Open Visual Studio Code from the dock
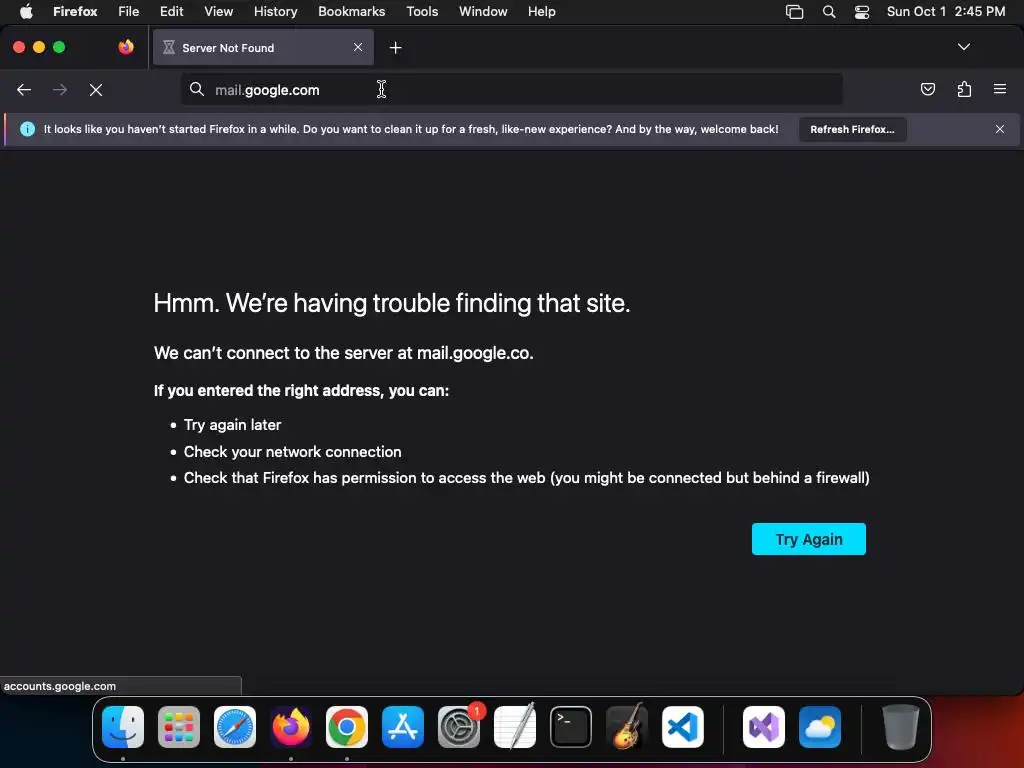The image size is (1024, 768). (x=683, y=727)
